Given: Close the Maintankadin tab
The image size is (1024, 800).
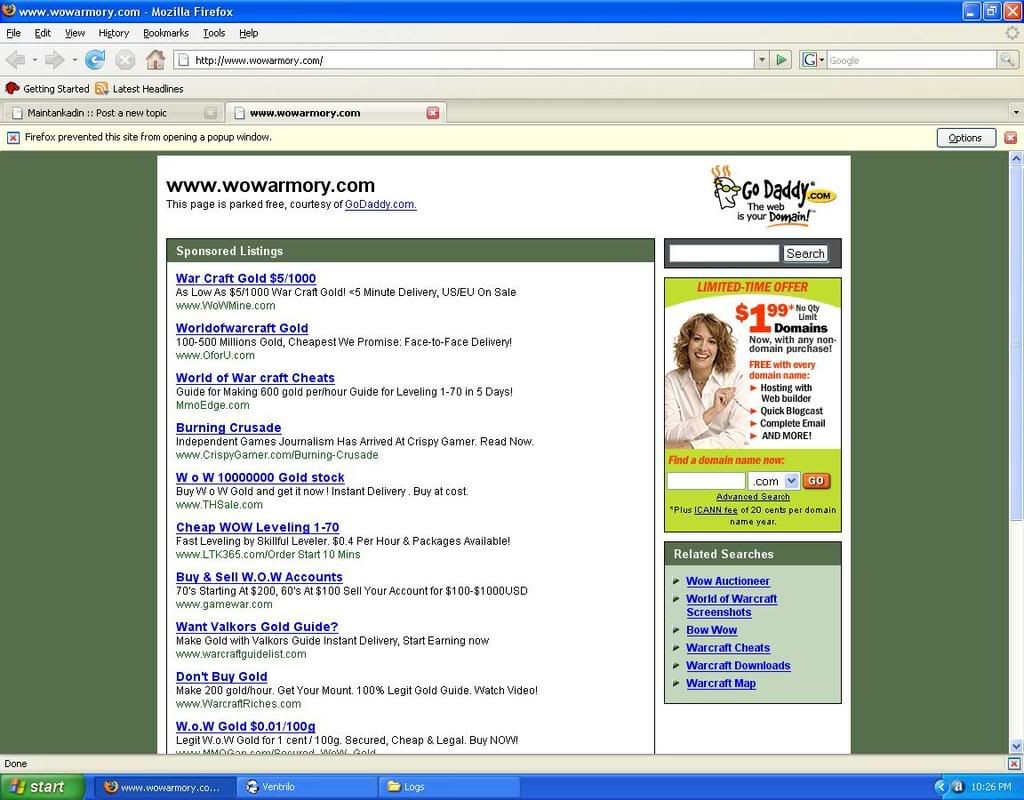Looking at the screenshot, I should 210,113.
